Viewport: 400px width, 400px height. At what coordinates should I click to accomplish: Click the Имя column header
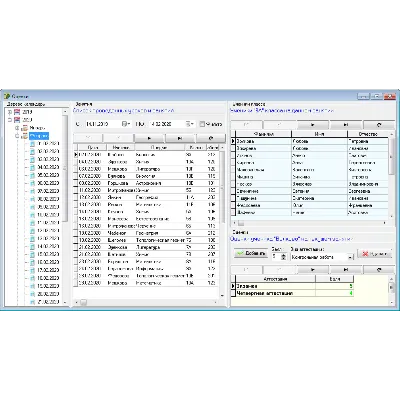pos(320,134)
